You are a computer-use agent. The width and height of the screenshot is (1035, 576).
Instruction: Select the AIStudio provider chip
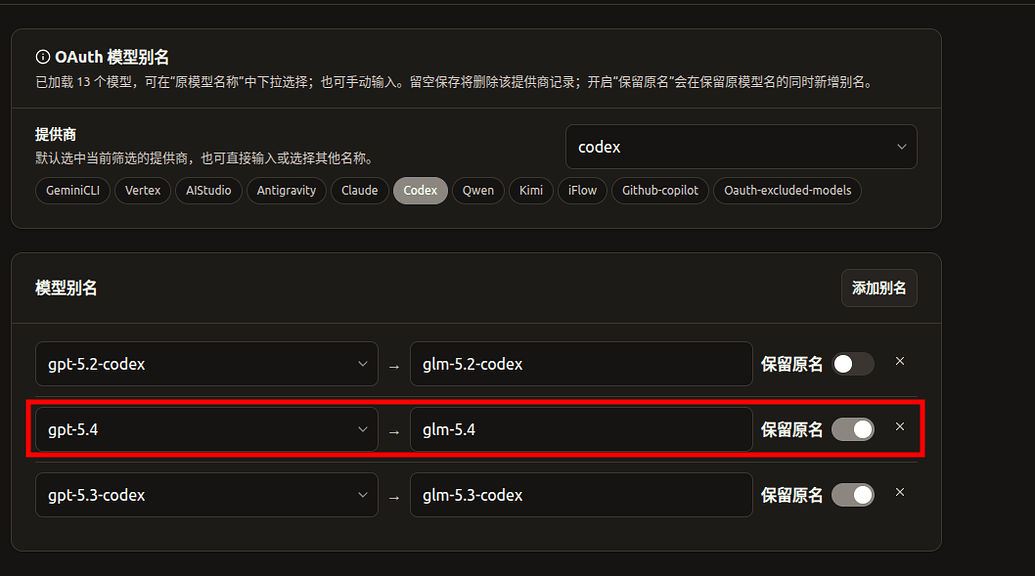click(209, 191)
